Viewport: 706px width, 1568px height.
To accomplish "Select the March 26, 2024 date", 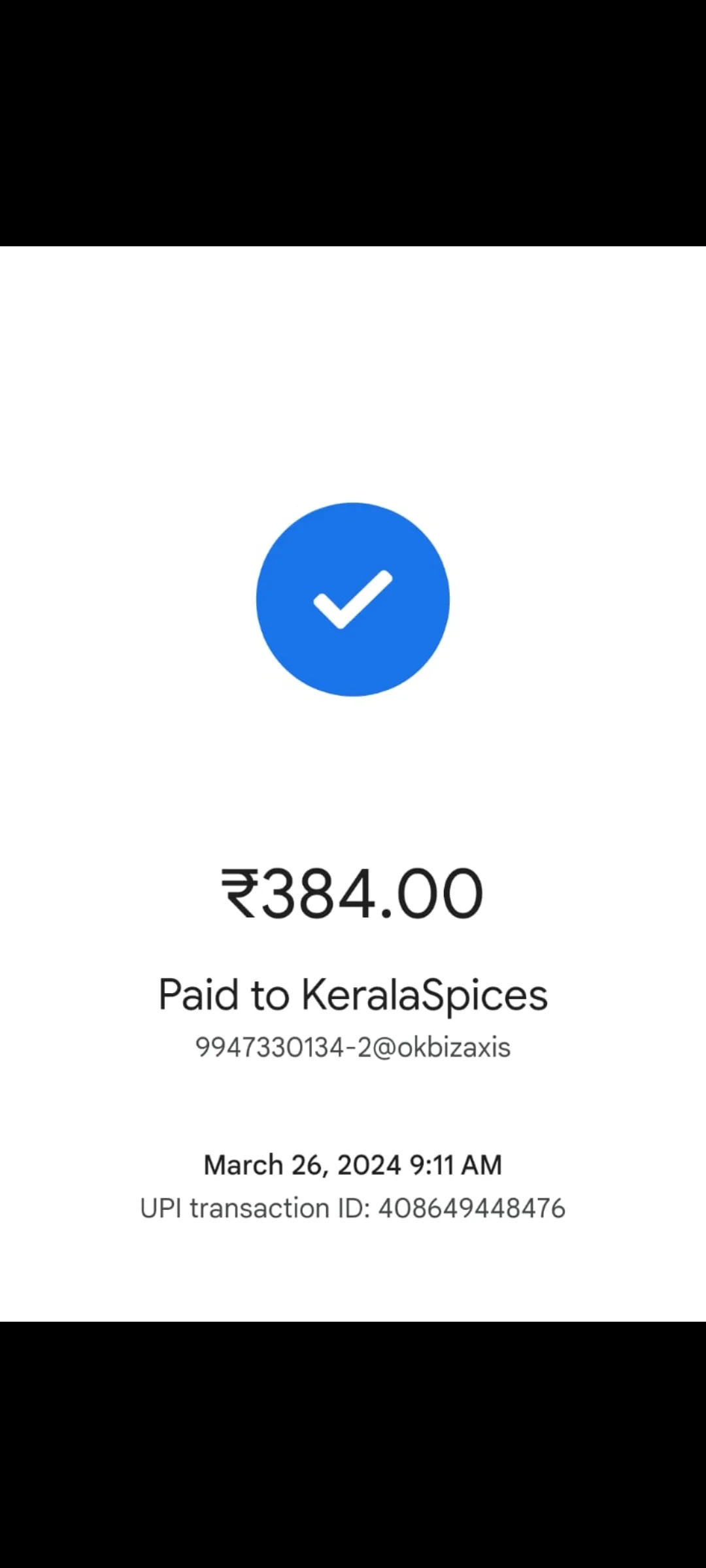I will point(303,1165).
